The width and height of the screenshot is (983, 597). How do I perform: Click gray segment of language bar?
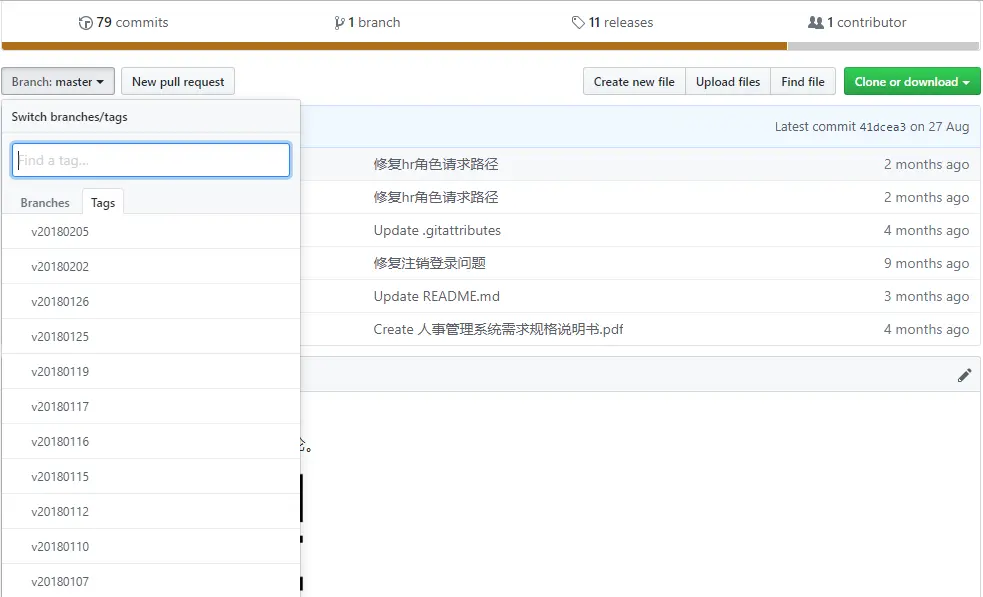(883, 46)
